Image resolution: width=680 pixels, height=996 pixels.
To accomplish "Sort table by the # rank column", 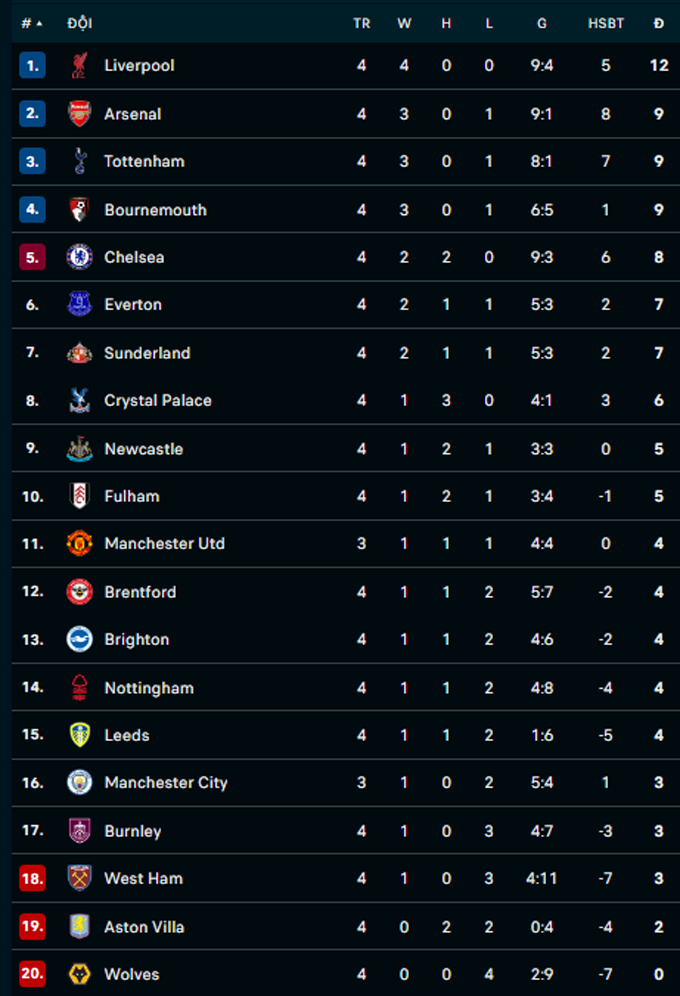I will click(x=31, y=23).
